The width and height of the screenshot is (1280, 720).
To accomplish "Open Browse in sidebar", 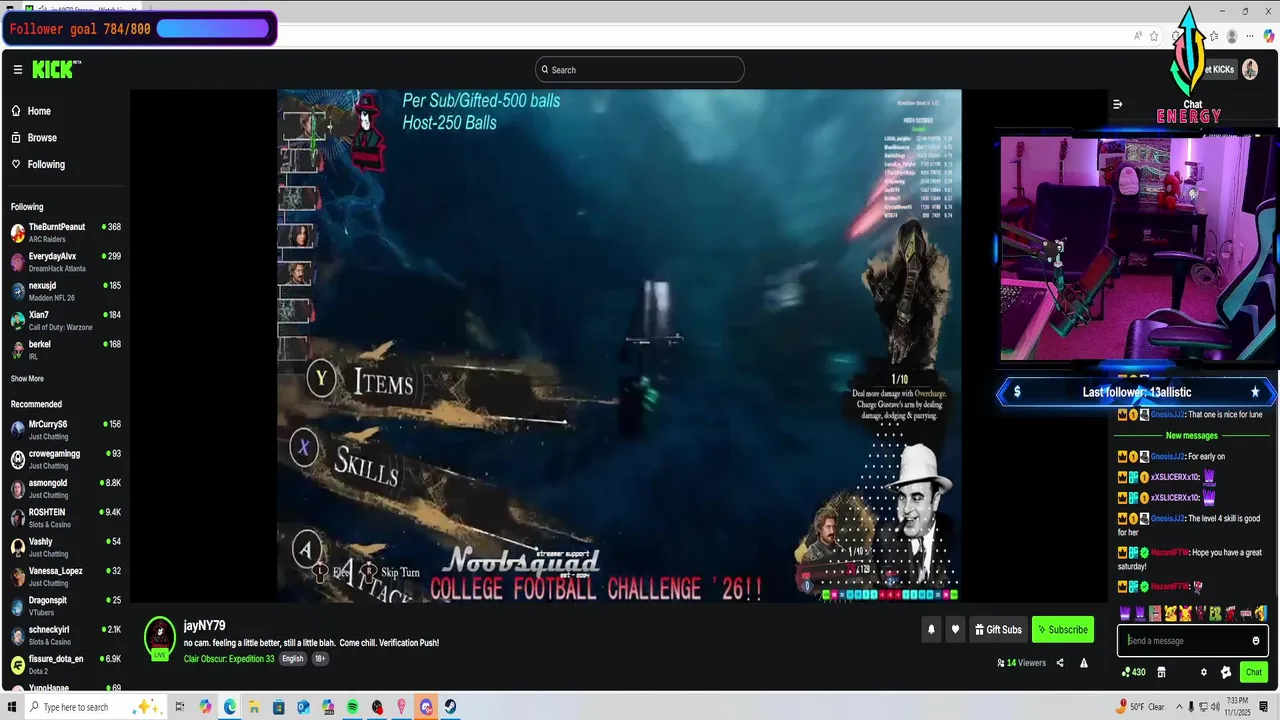I will [42, 138].
